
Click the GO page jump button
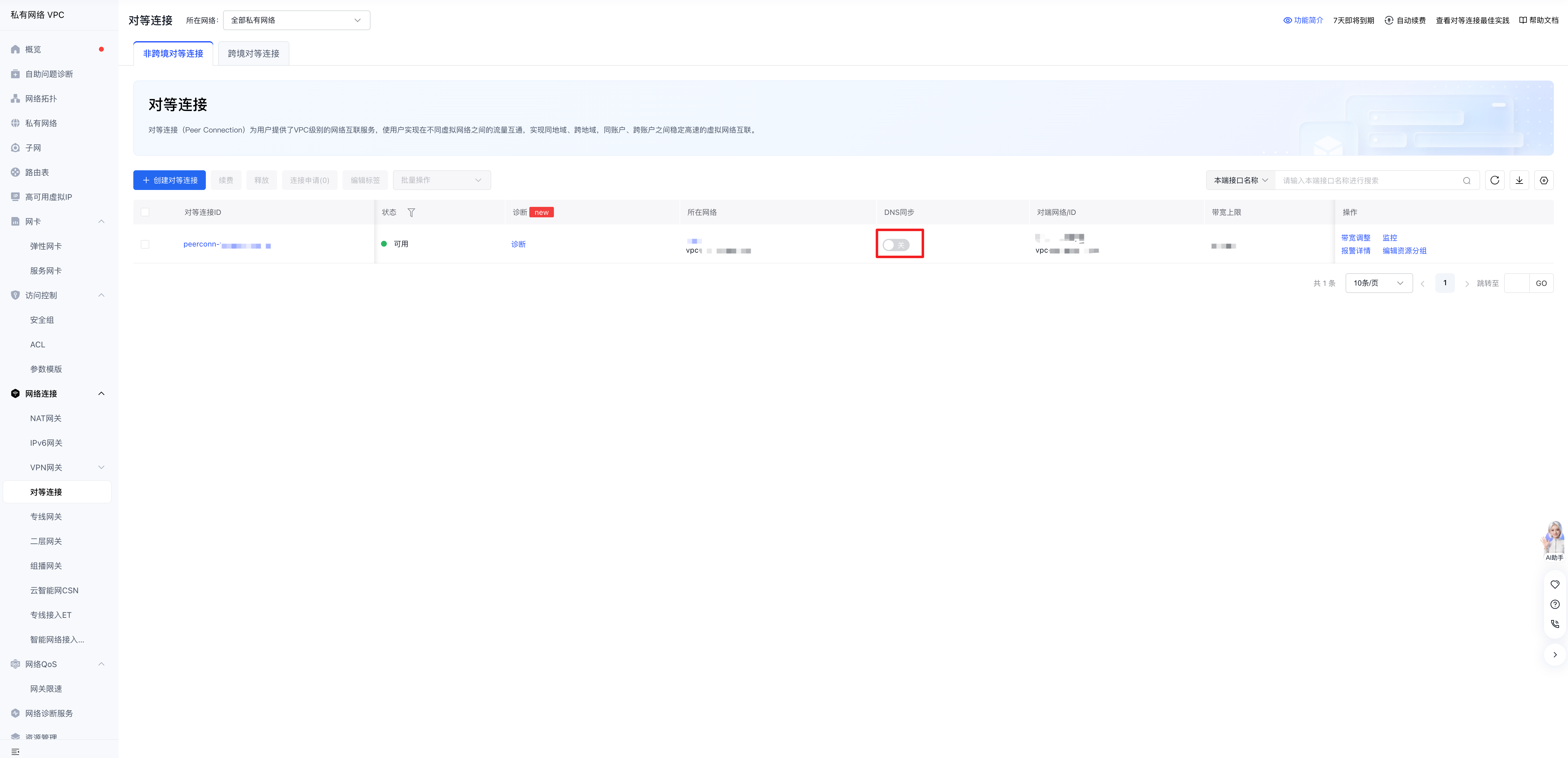pos(1541,283)
